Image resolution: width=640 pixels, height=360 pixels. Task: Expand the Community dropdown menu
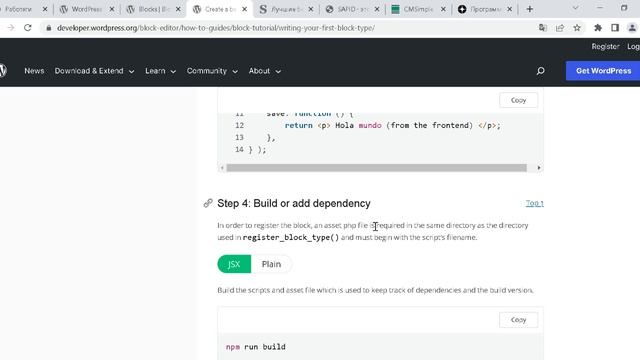212,71
